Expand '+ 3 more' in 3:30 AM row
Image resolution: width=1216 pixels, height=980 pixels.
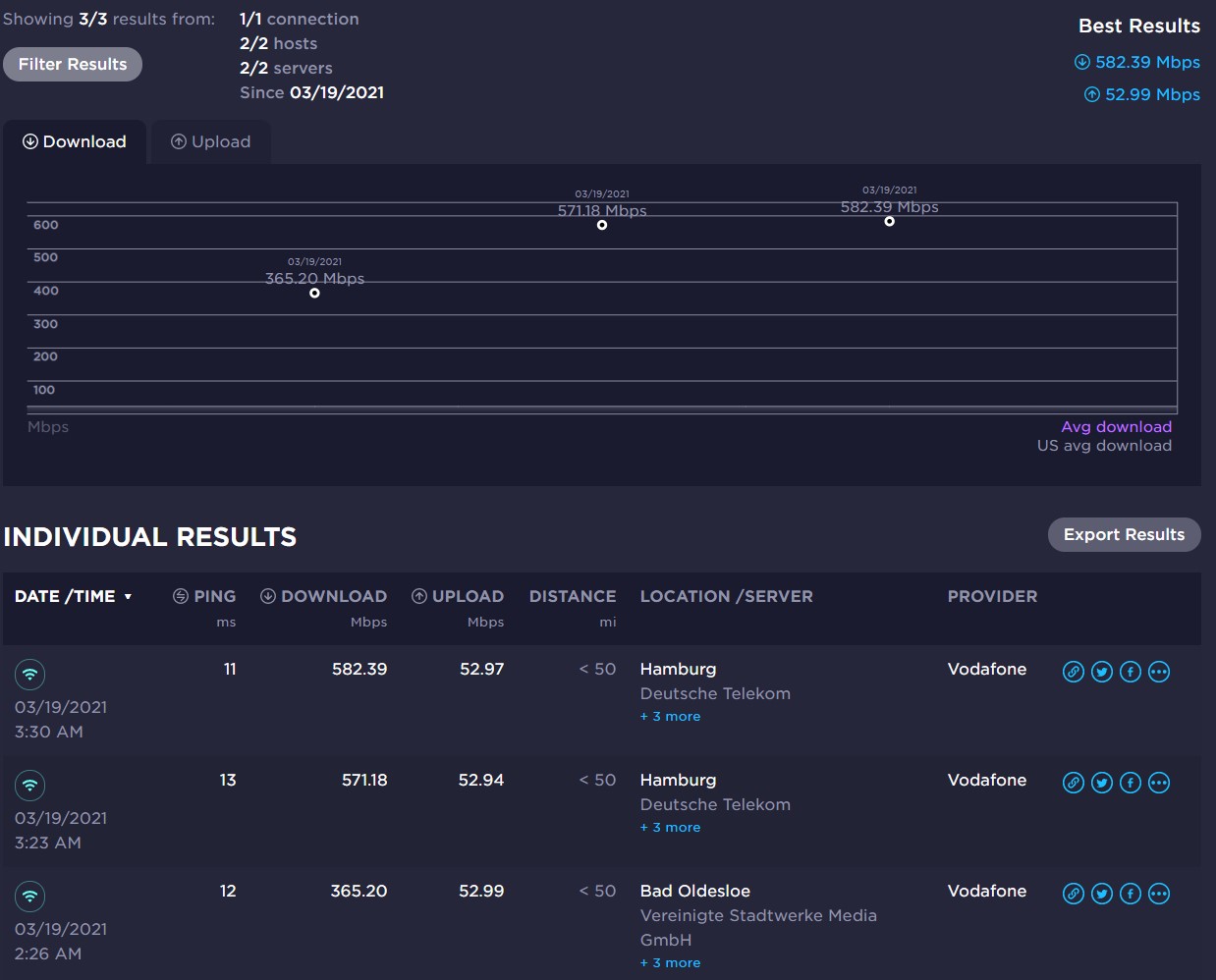671,717
